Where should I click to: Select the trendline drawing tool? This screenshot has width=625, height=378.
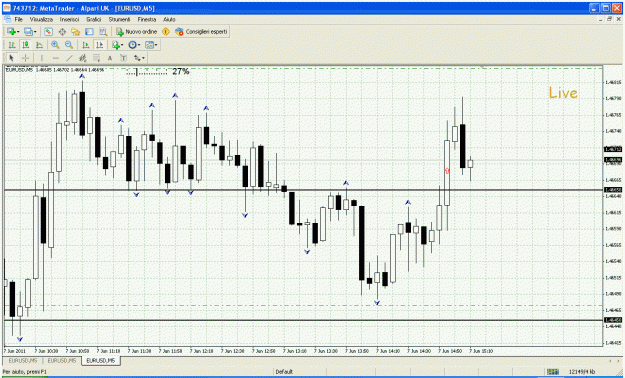pyautogui.click(x=69, y=58)
